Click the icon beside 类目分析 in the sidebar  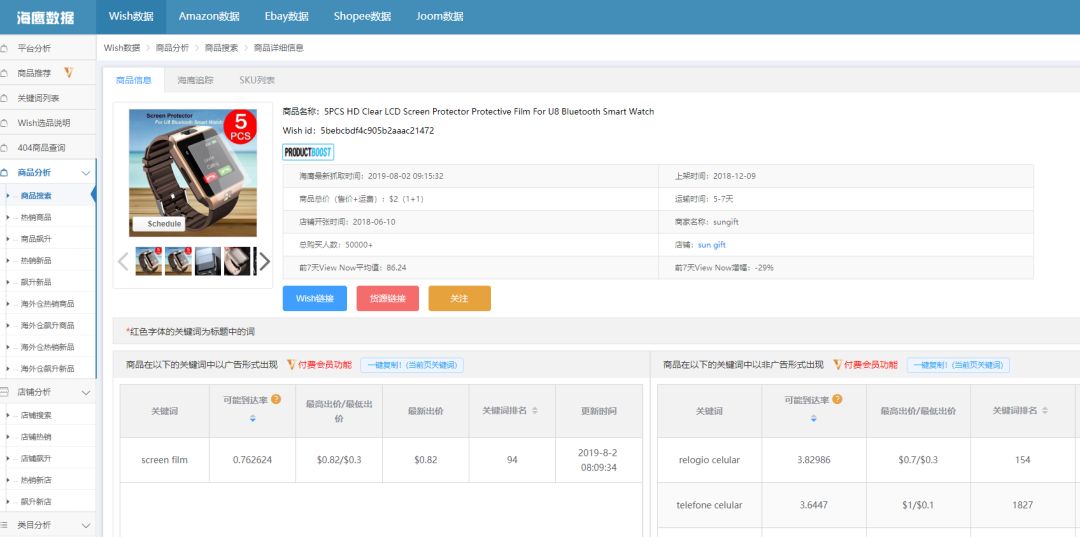pyautogui.click(x=5, y=525)
